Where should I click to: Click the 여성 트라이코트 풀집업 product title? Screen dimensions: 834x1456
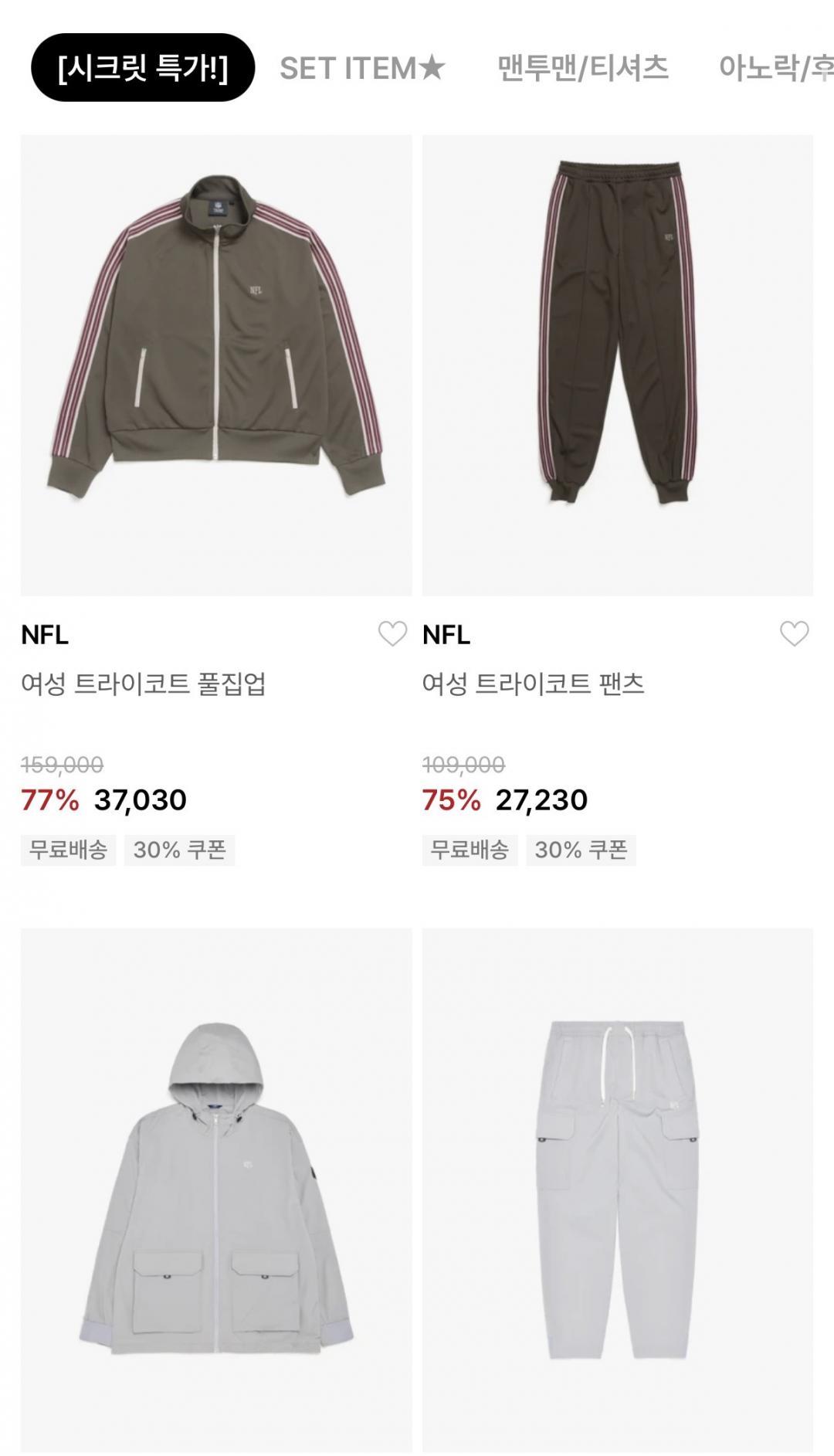click(x=144, y=684)
